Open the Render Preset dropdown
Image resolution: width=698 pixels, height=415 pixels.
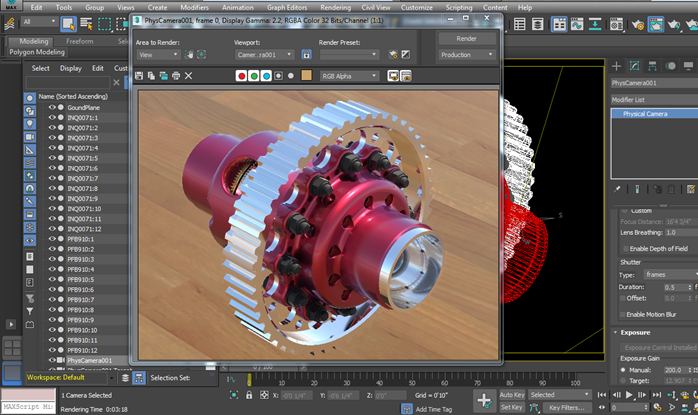click(349, 54)
